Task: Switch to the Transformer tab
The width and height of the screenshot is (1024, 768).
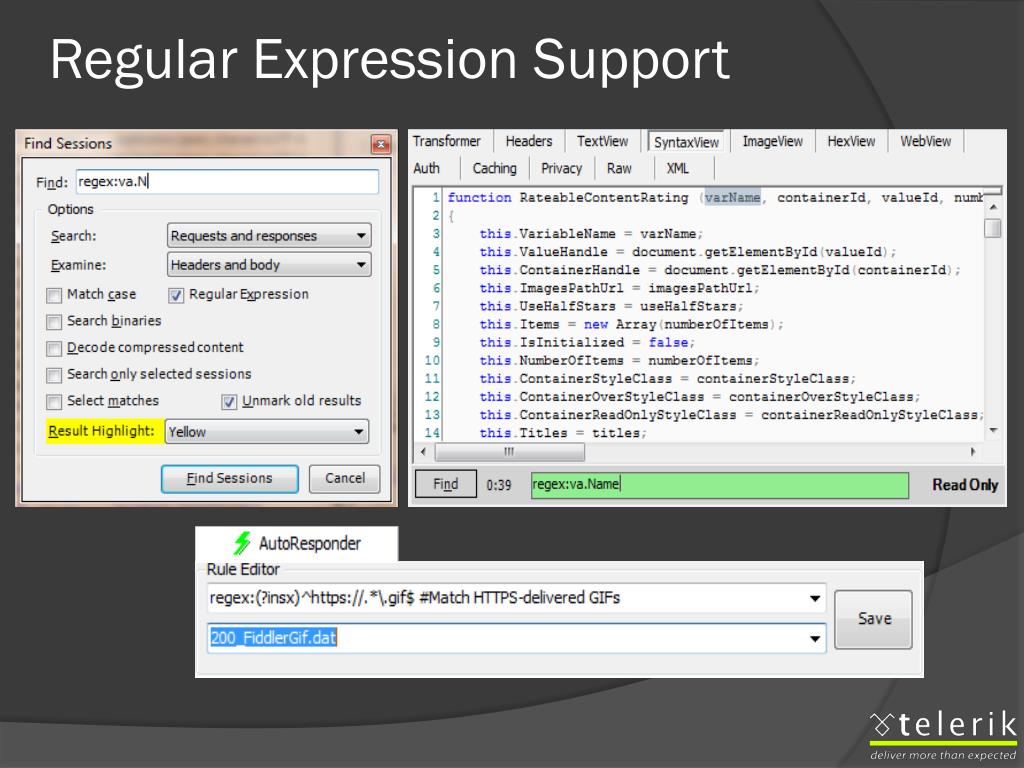Action: [x=447, y=141]
